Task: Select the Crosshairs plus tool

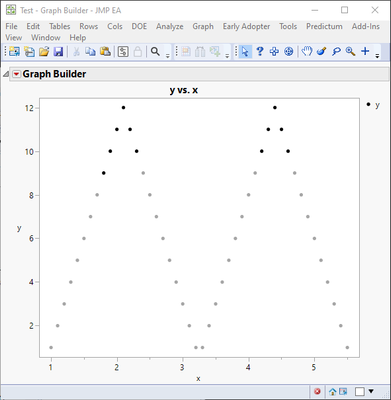Action: click(x=365, y=51)
